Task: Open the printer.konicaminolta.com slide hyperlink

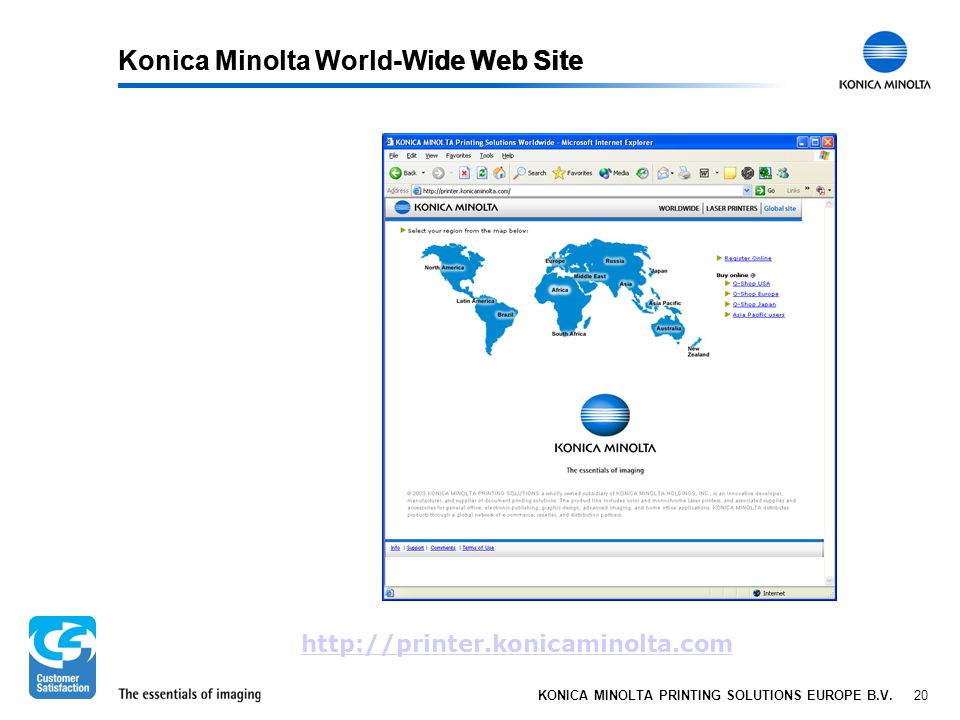Action: [x=517, y=644]
